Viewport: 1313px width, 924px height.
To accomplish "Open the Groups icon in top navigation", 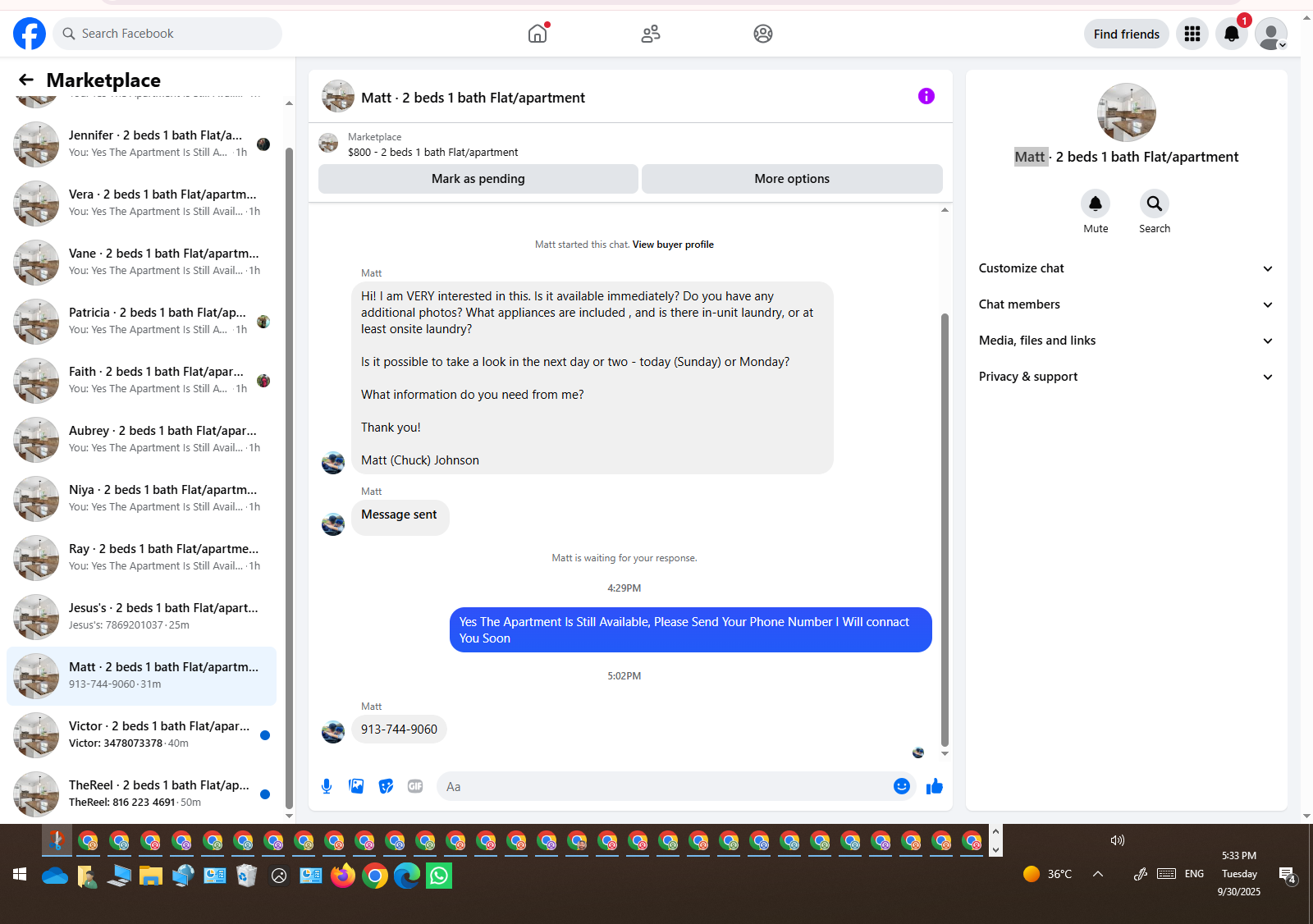I will 763,34.
